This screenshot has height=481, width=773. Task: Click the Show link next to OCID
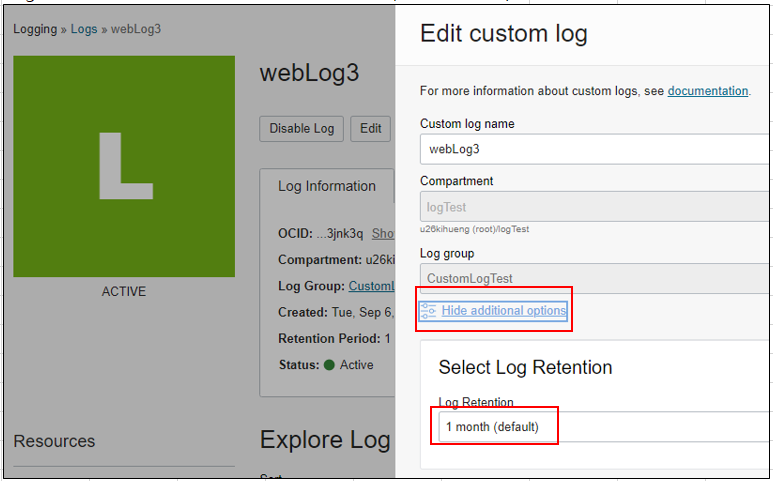[383, 233]
